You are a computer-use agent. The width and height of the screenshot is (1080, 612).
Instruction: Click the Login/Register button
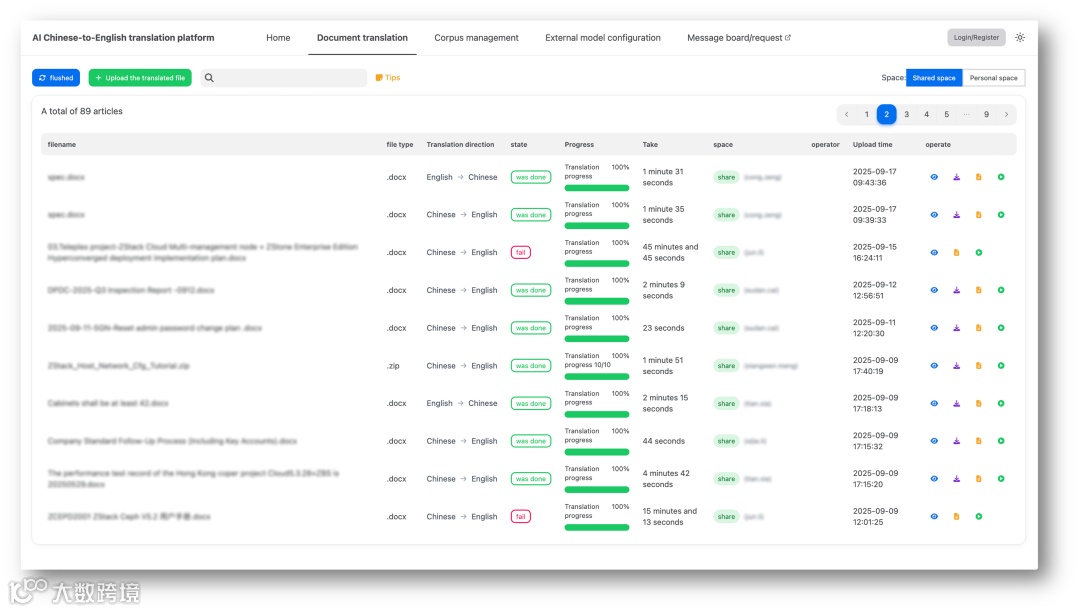click(976, 37)
